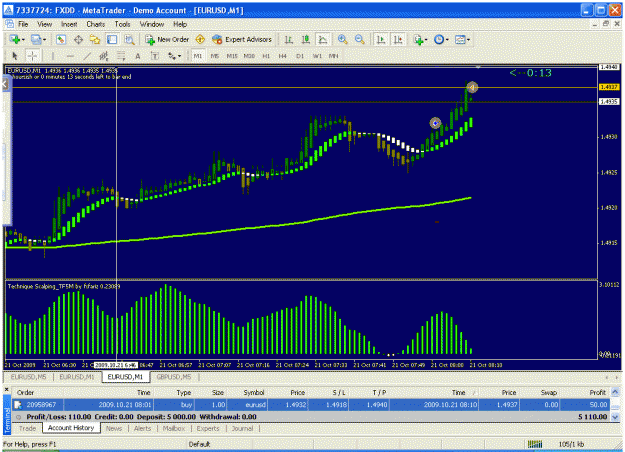This screenshot has height=452, width=625.
Task: Expand the Indicators dropdown arrow
Action: 426,40
